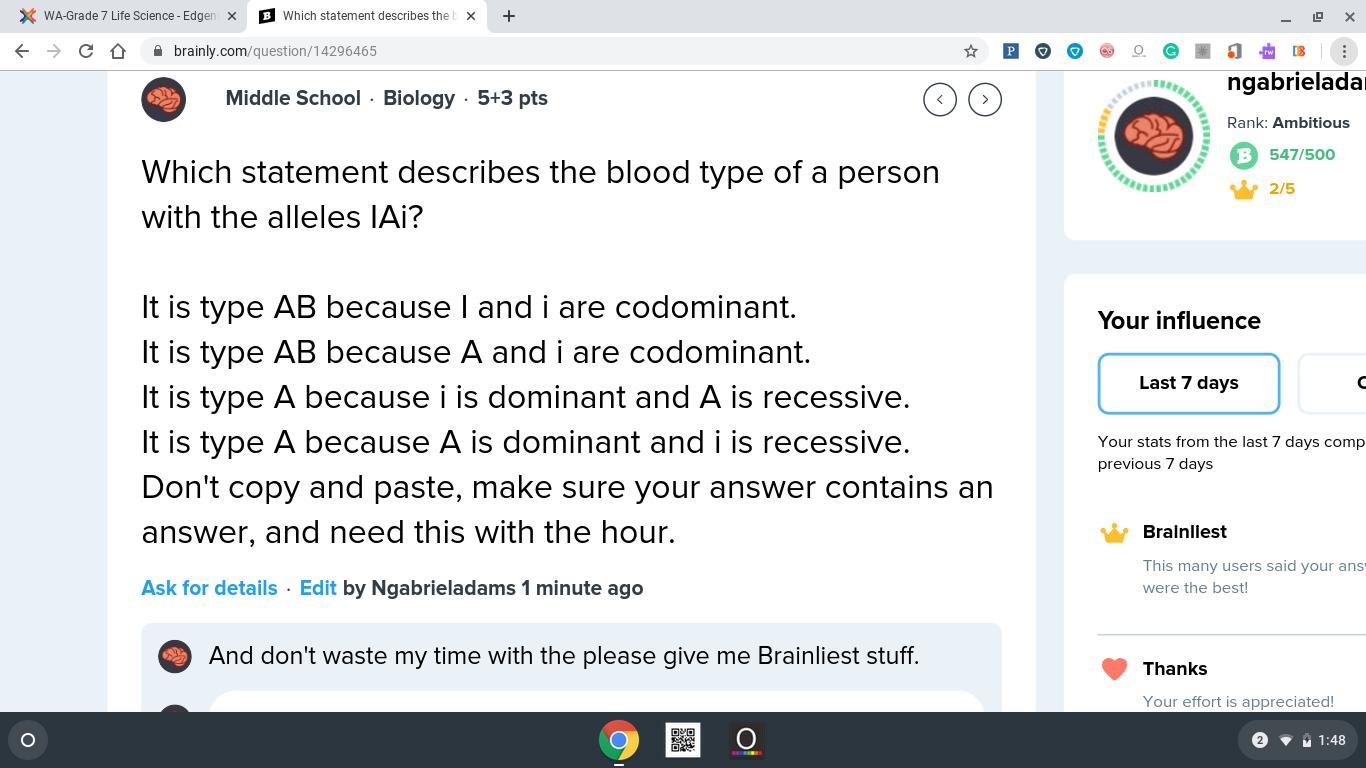Open a new browser tab
This screenshot has width=1366, height=768.
[x=508, y=16]
